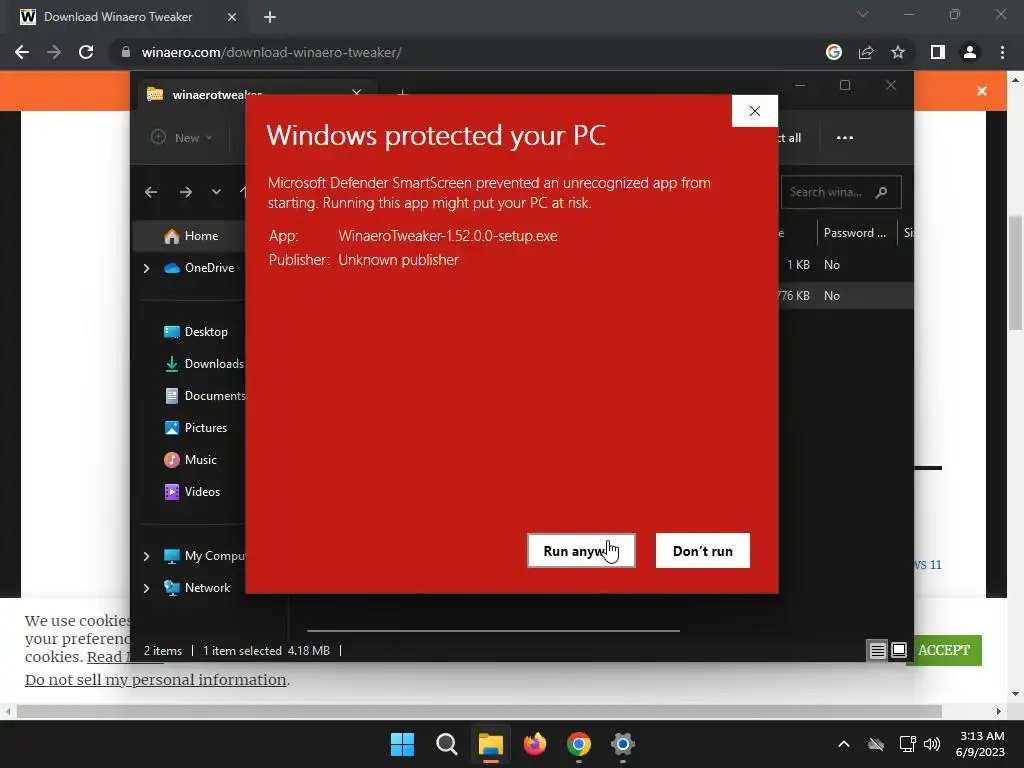Click the 4.18 MB selection size text
This screenshot has width=1024, height=768.
pyautogui.click(x=309, y=651)
